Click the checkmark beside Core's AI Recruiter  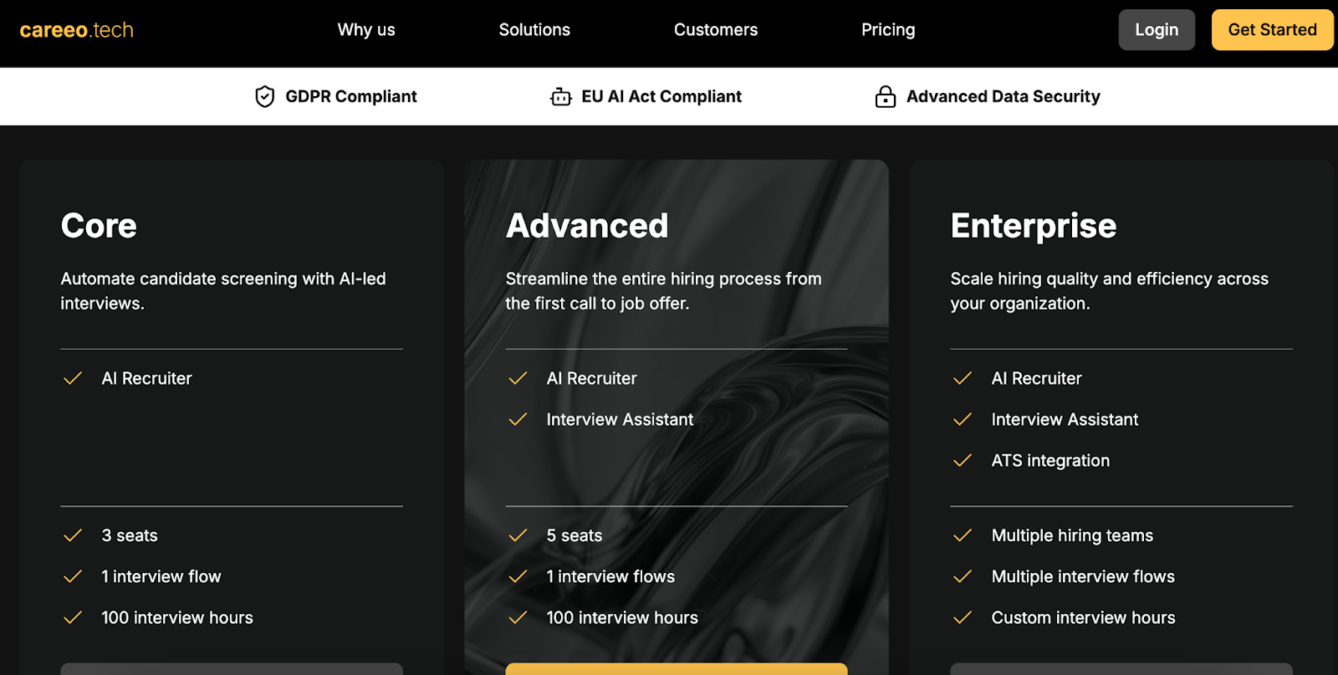73,378
